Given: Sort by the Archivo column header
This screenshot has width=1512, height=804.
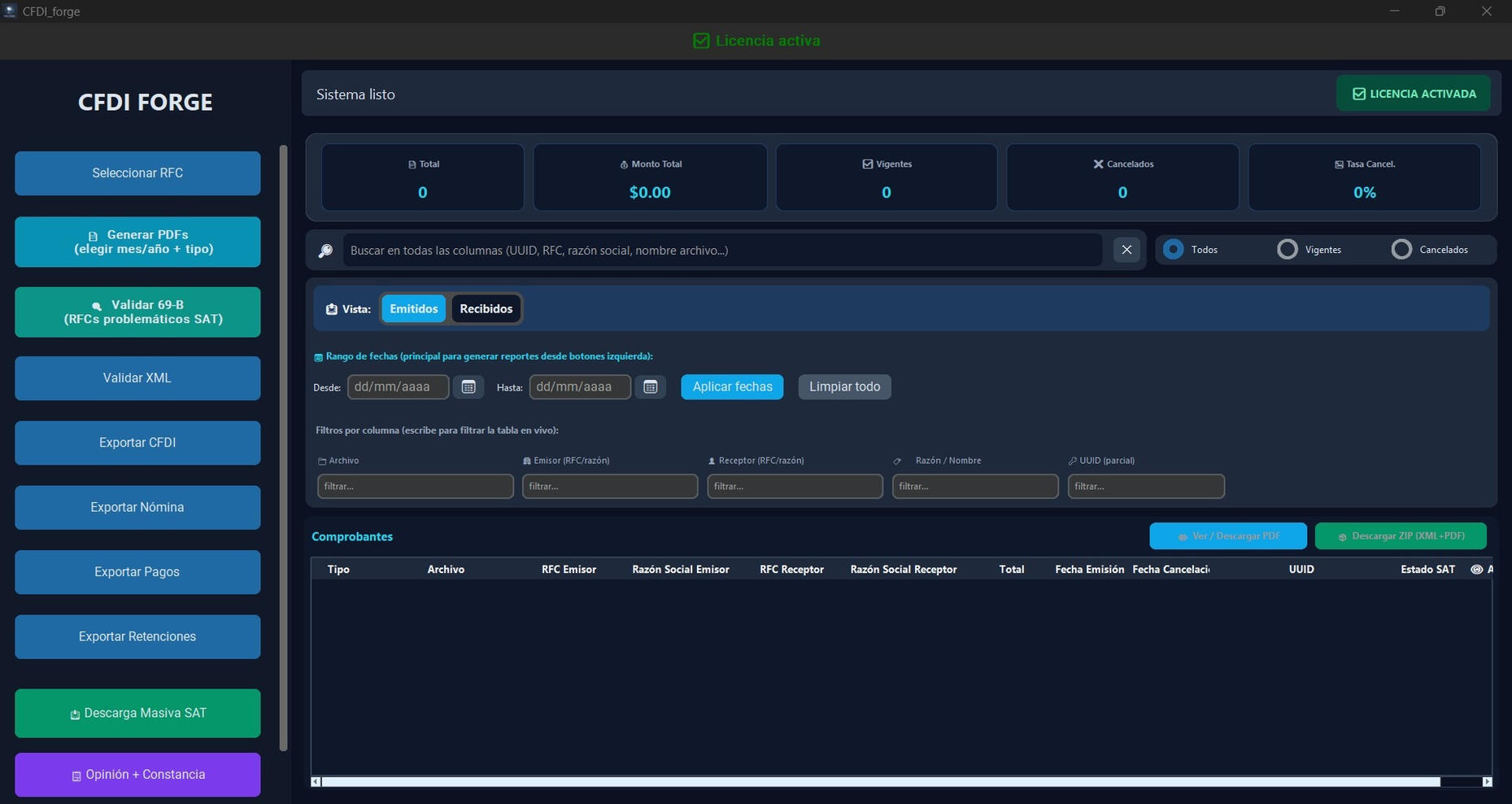Looking at the screenshot, I should coord(446,570).
